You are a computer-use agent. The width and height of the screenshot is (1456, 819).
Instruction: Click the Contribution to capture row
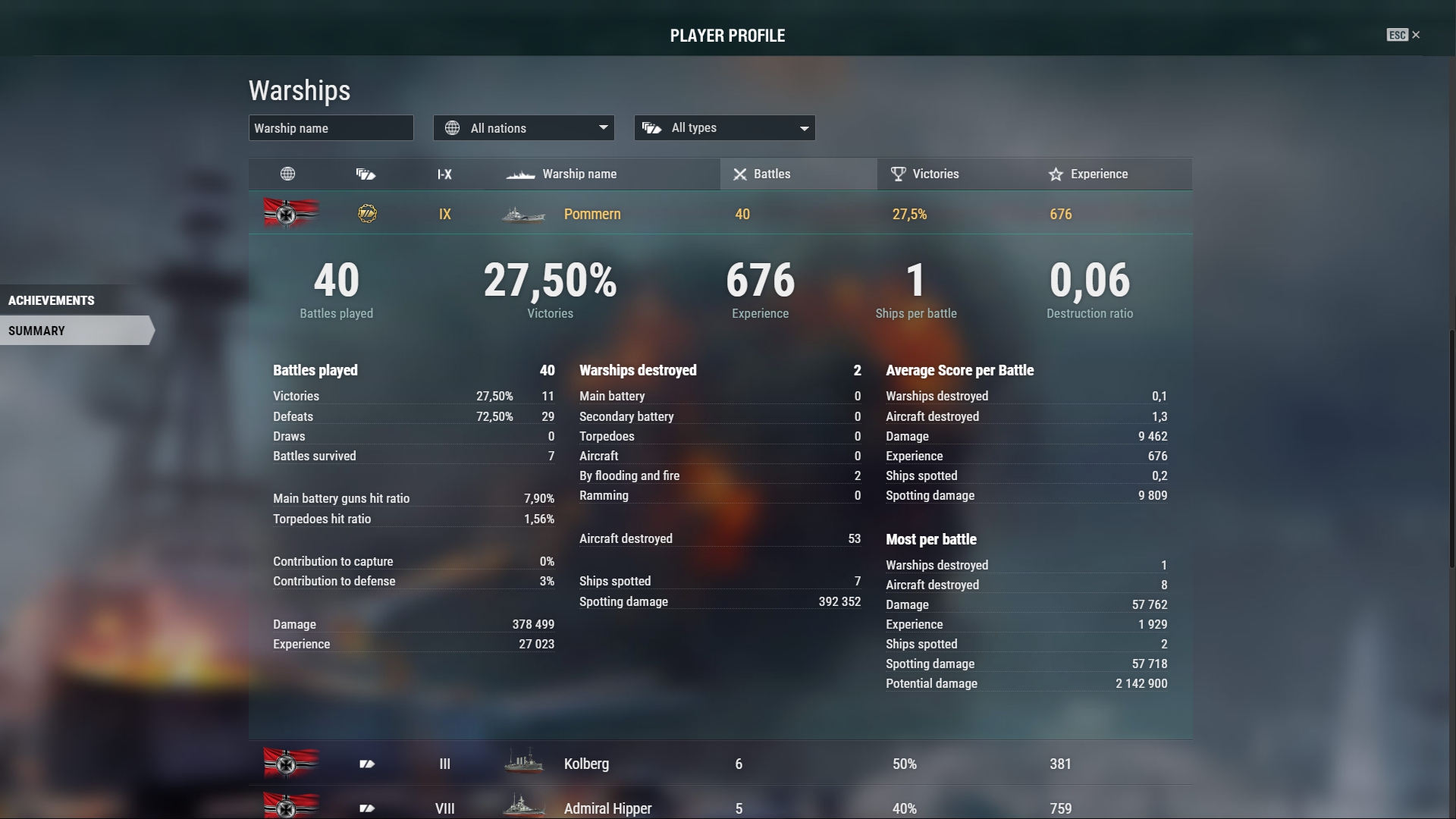(x=413, y=561)
